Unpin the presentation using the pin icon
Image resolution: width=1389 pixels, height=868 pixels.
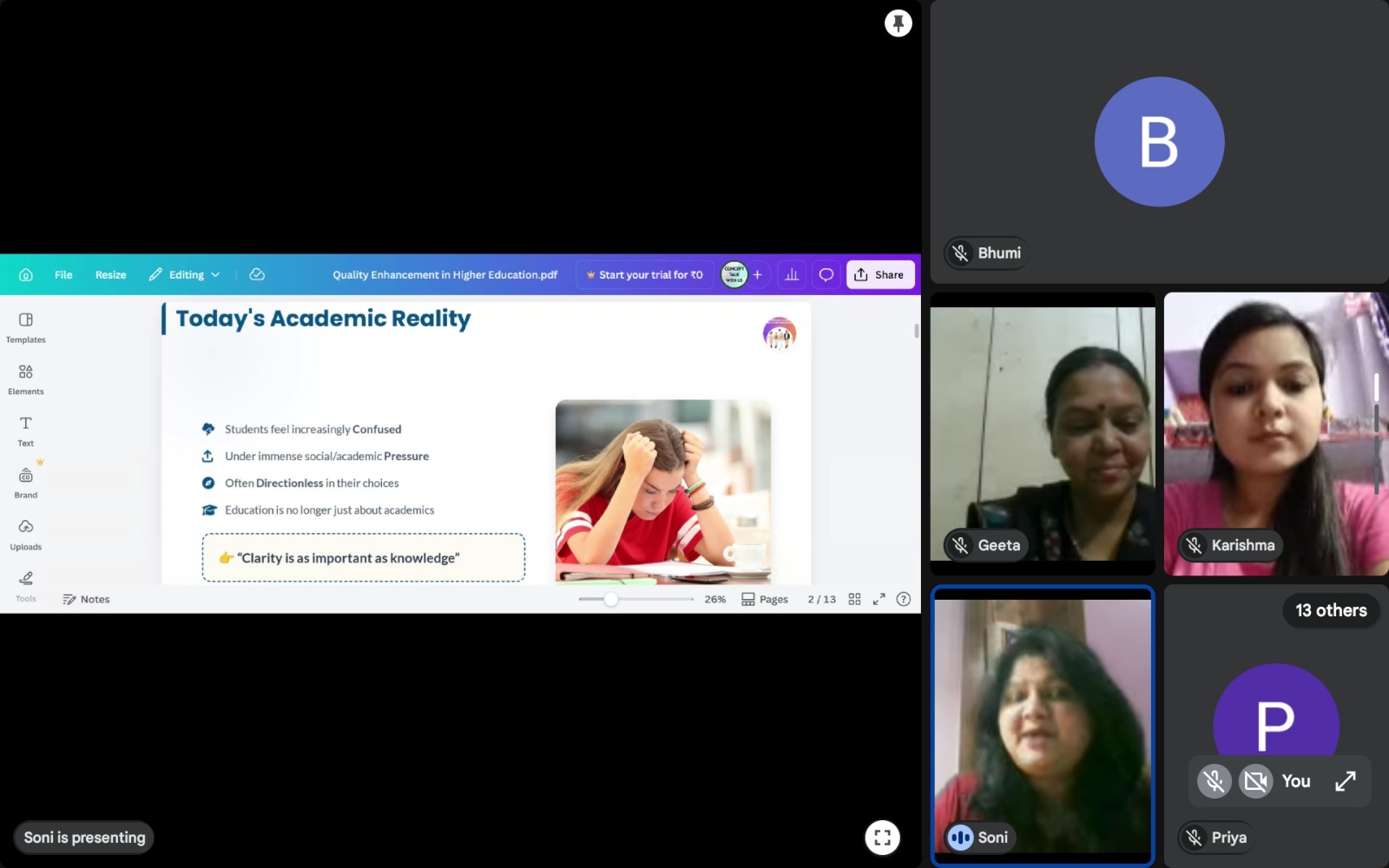click(x=898, y=23)
